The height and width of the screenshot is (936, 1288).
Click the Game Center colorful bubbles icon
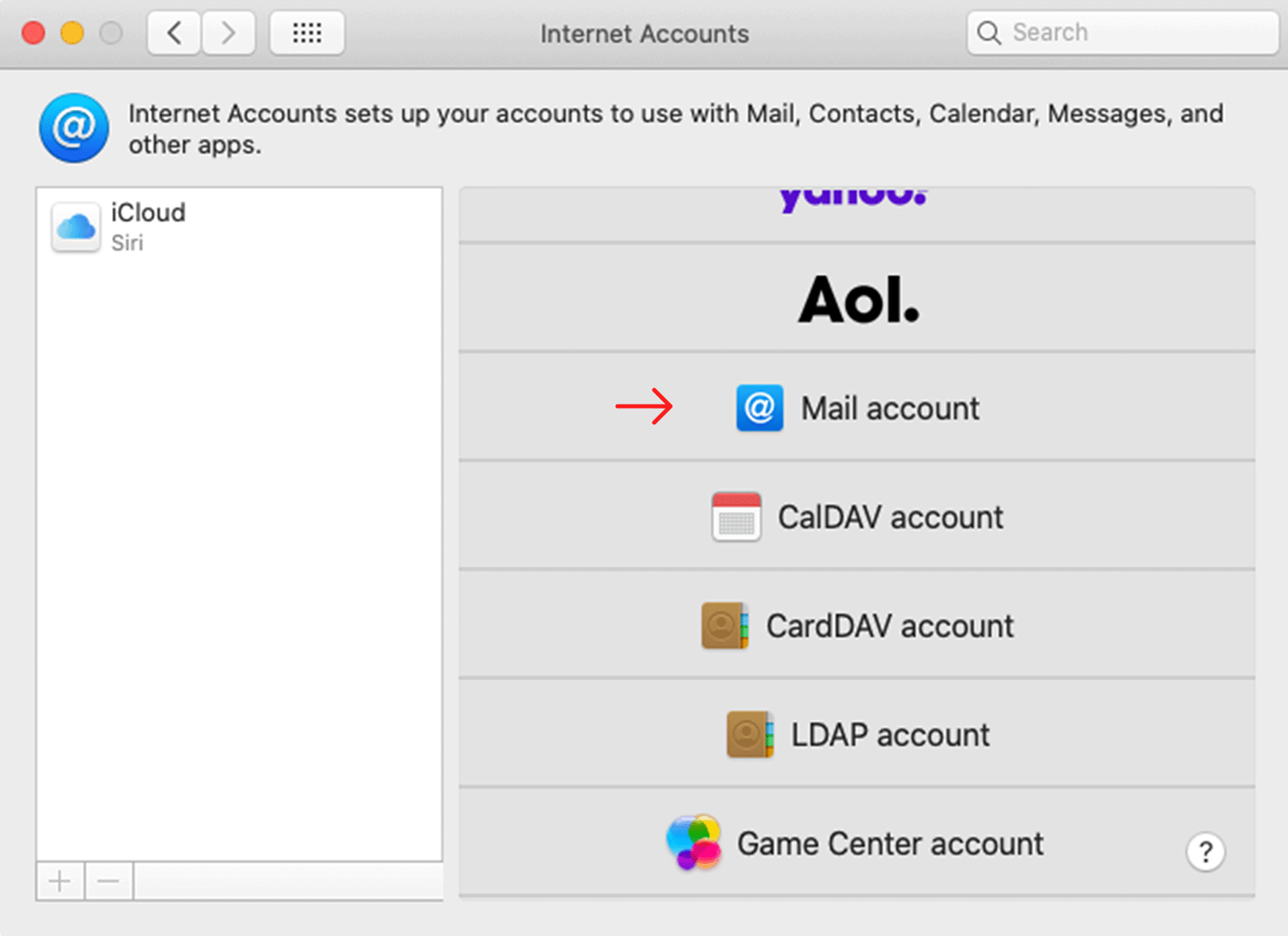pos(694,842)
